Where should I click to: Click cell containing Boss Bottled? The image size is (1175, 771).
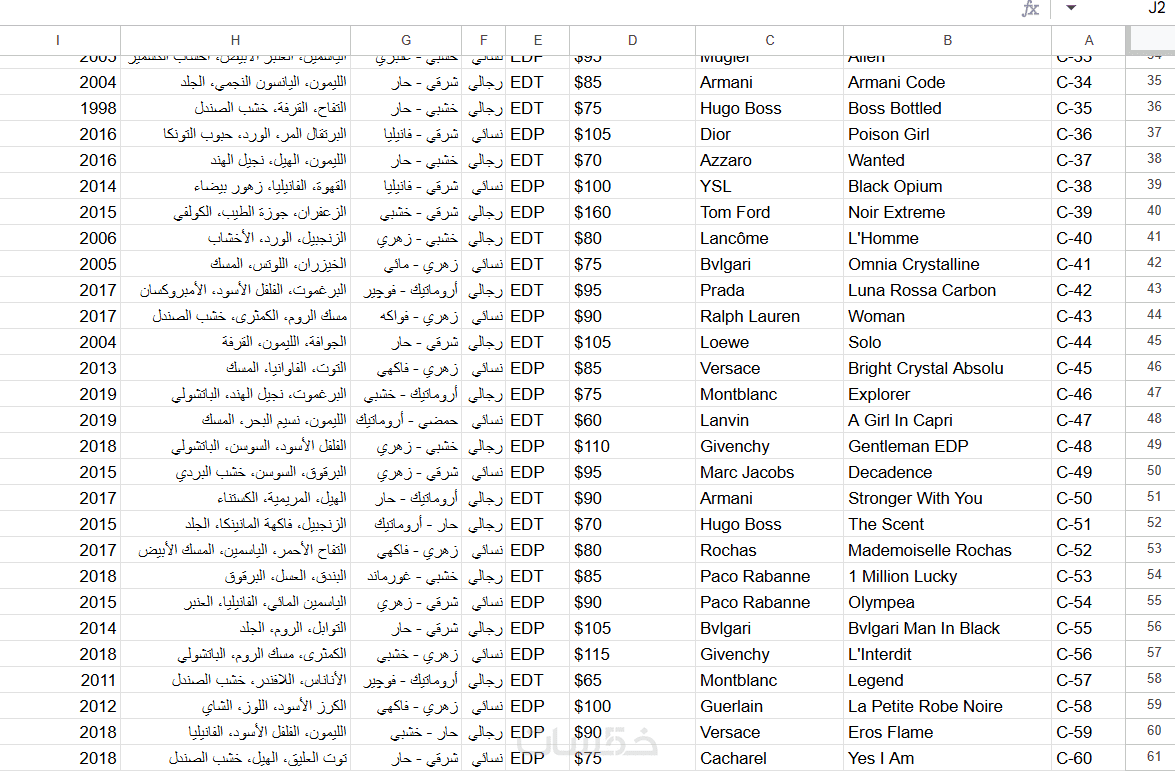click(947, 108)
